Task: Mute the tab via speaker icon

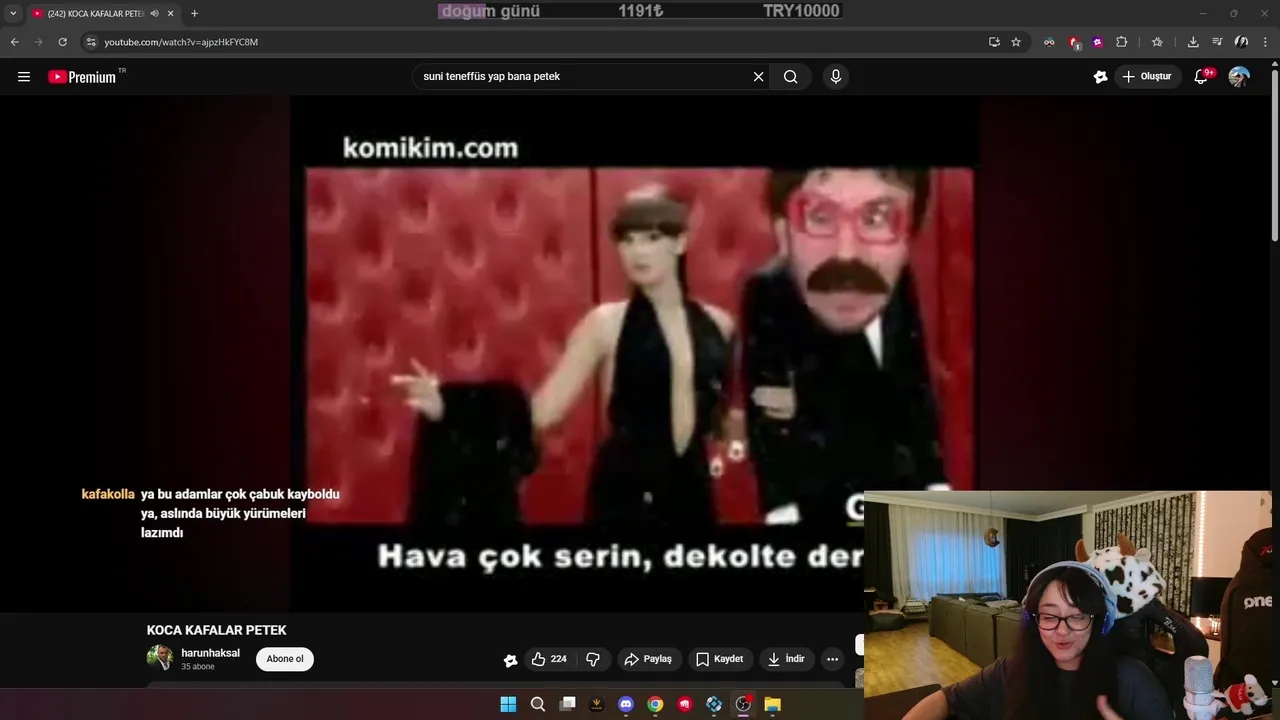Action: 154,14
